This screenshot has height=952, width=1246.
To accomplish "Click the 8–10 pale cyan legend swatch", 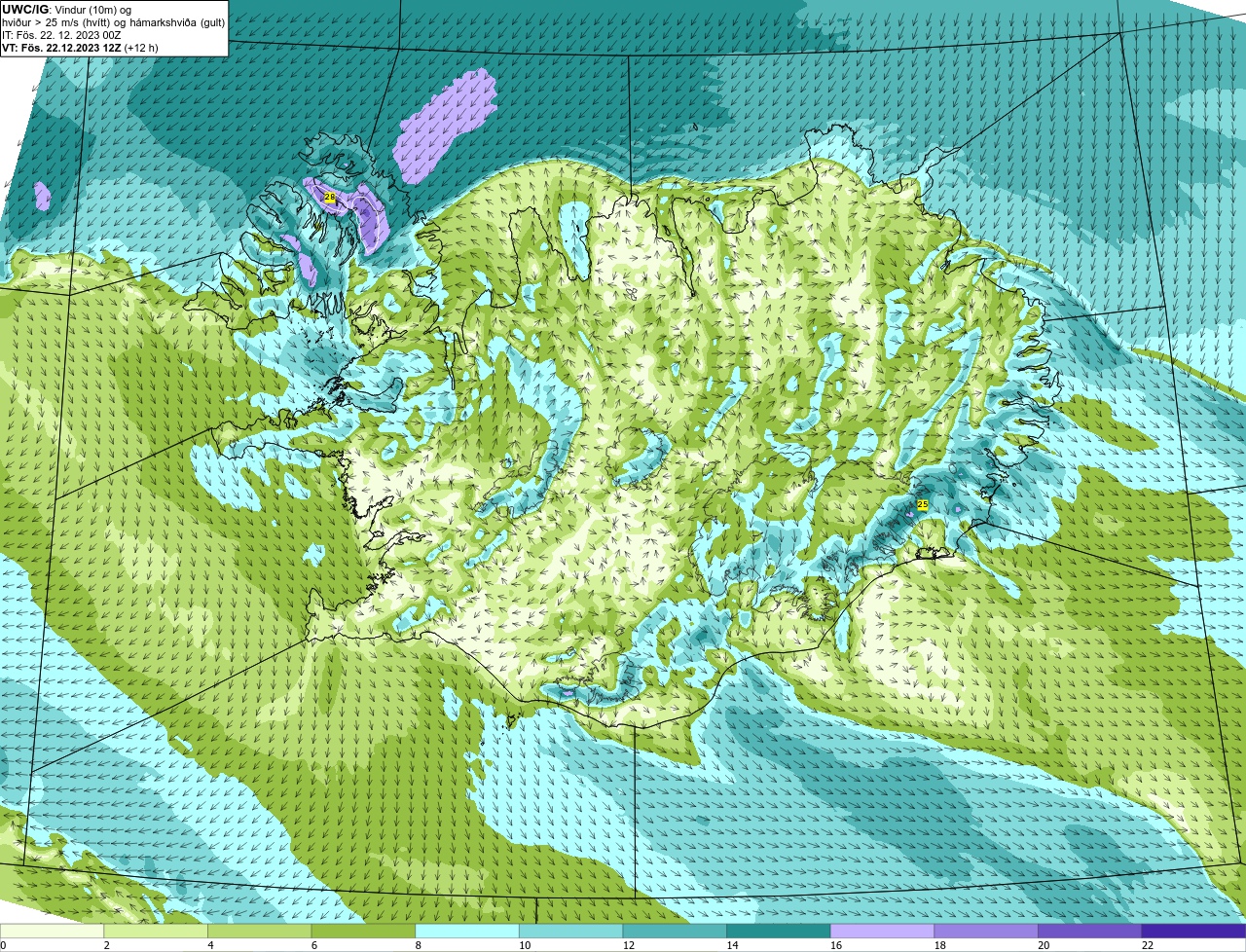I will pos(467,931).
